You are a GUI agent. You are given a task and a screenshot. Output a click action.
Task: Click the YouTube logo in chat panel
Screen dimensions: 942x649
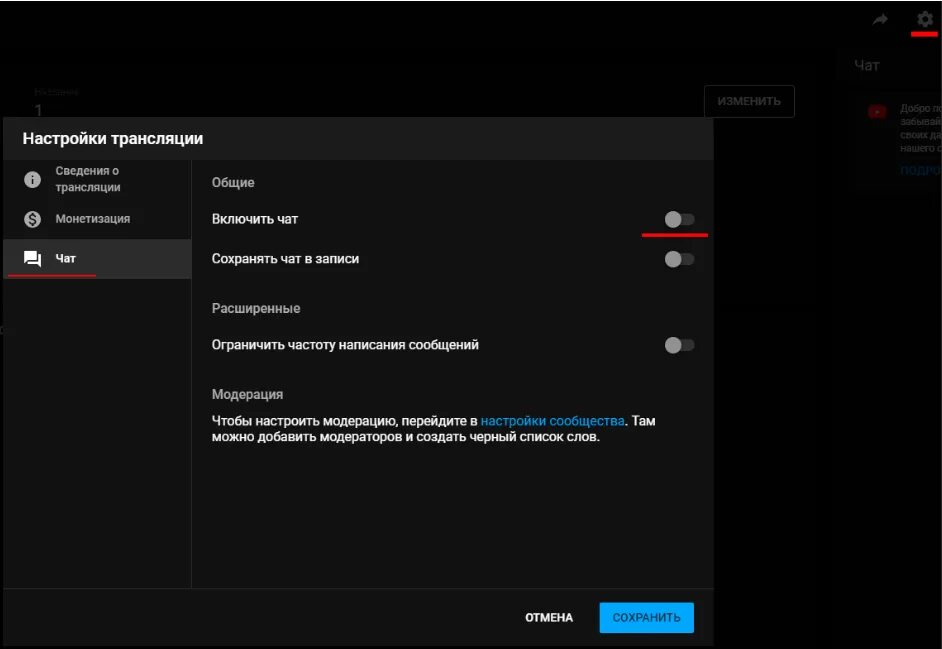(877, 112)
